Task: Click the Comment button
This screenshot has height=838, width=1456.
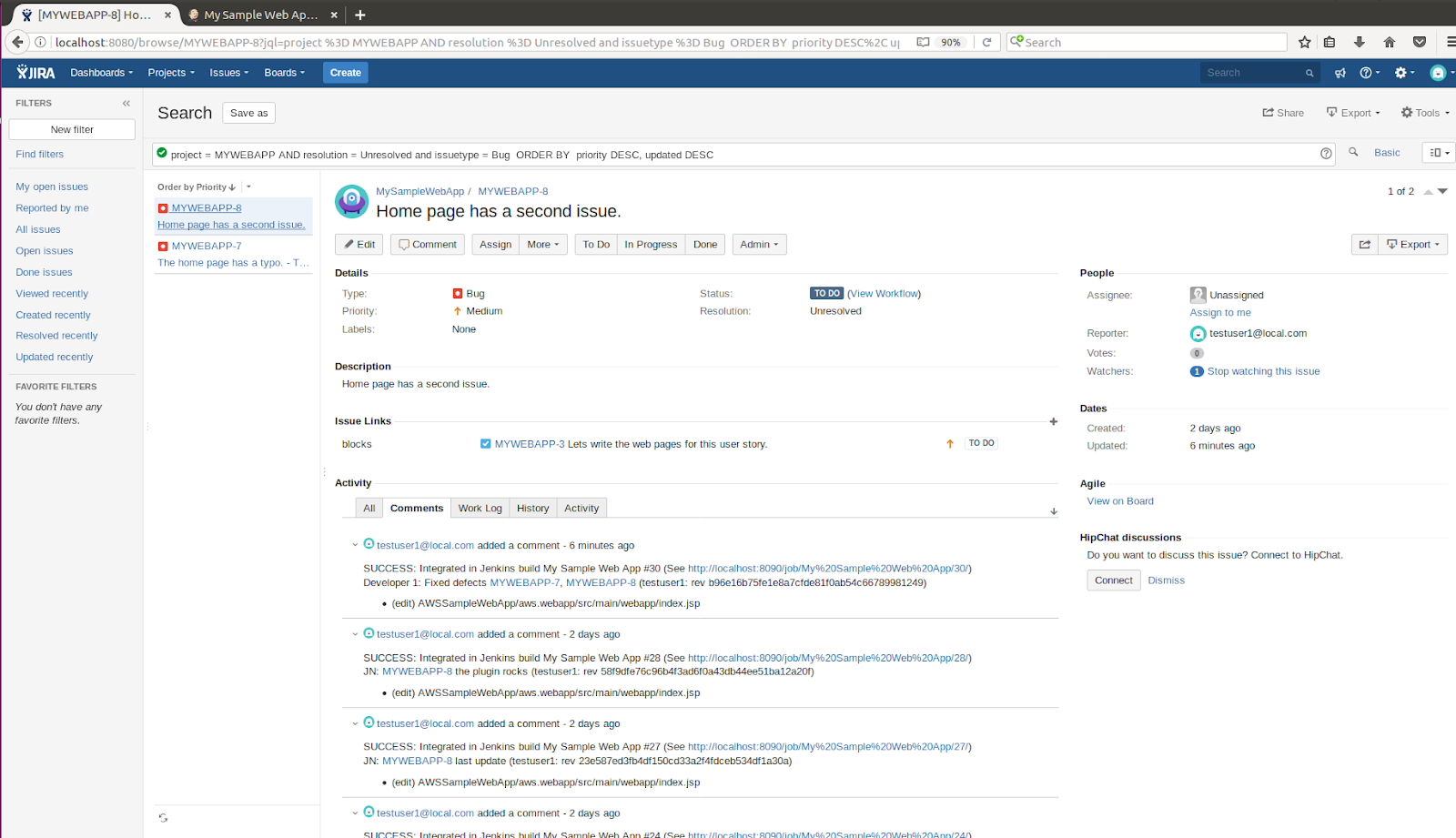Action: [x=428, y=245]
